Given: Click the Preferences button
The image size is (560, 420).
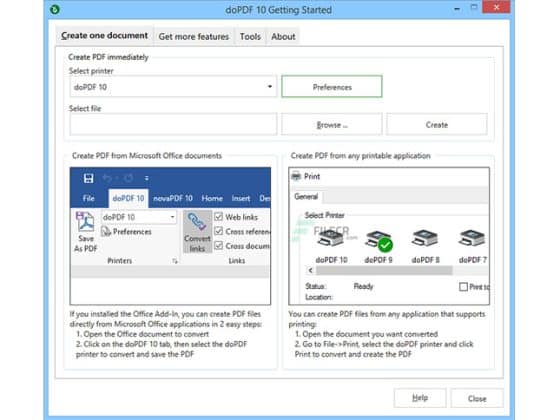Looking at the screenshot, I should pyautogui.click(x=332, y=86).
